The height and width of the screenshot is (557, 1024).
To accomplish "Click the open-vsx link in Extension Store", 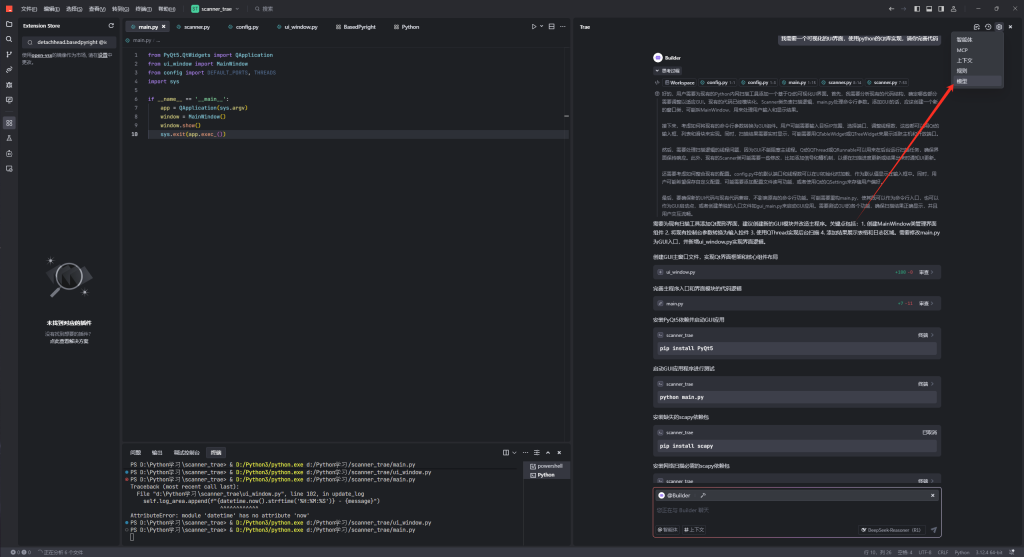I will click(42, 56).
